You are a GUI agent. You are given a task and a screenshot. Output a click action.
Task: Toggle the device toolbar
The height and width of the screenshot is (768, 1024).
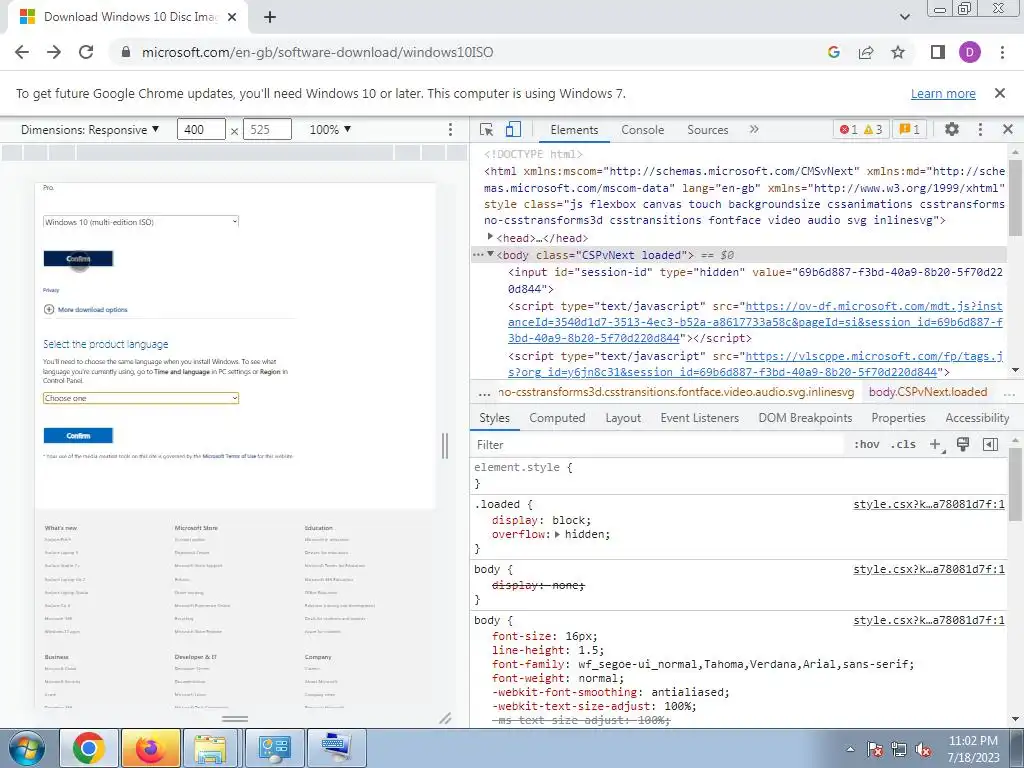click(x=513, y=129)
